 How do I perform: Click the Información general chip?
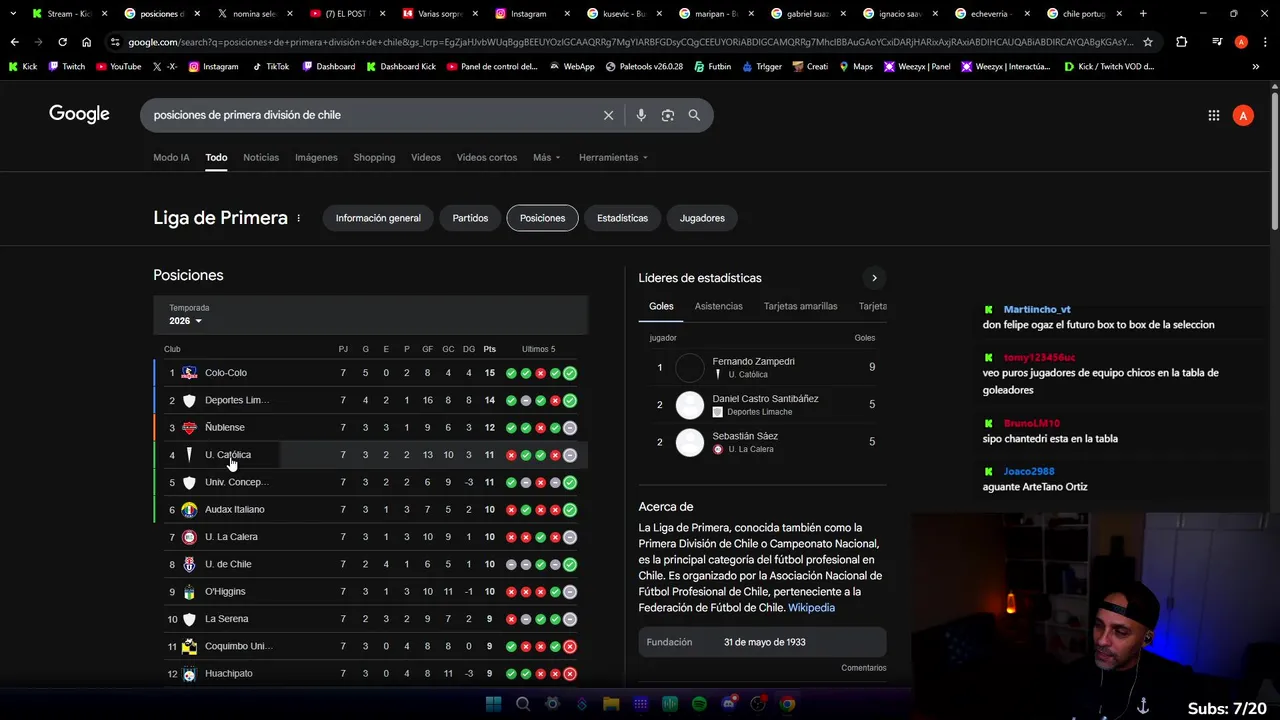point(378,218)
